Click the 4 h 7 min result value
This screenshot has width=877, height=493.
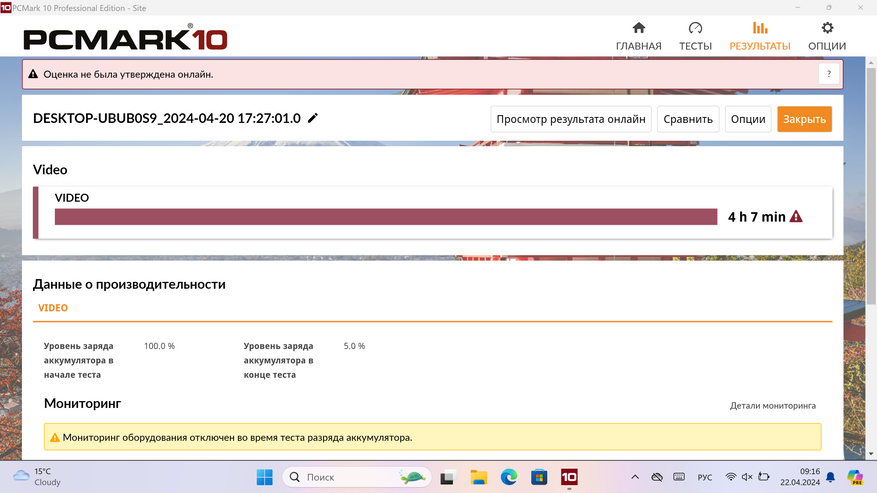tap(756, 217)
